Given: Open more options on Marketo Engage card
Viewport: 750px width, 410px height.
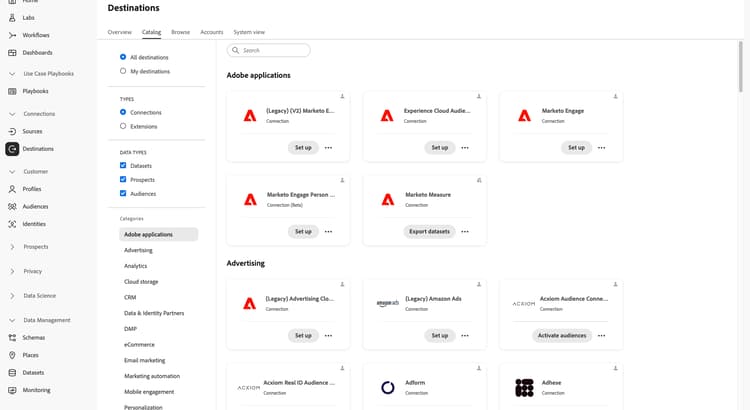Looking at the screenshot, I should tap(601, 148).
